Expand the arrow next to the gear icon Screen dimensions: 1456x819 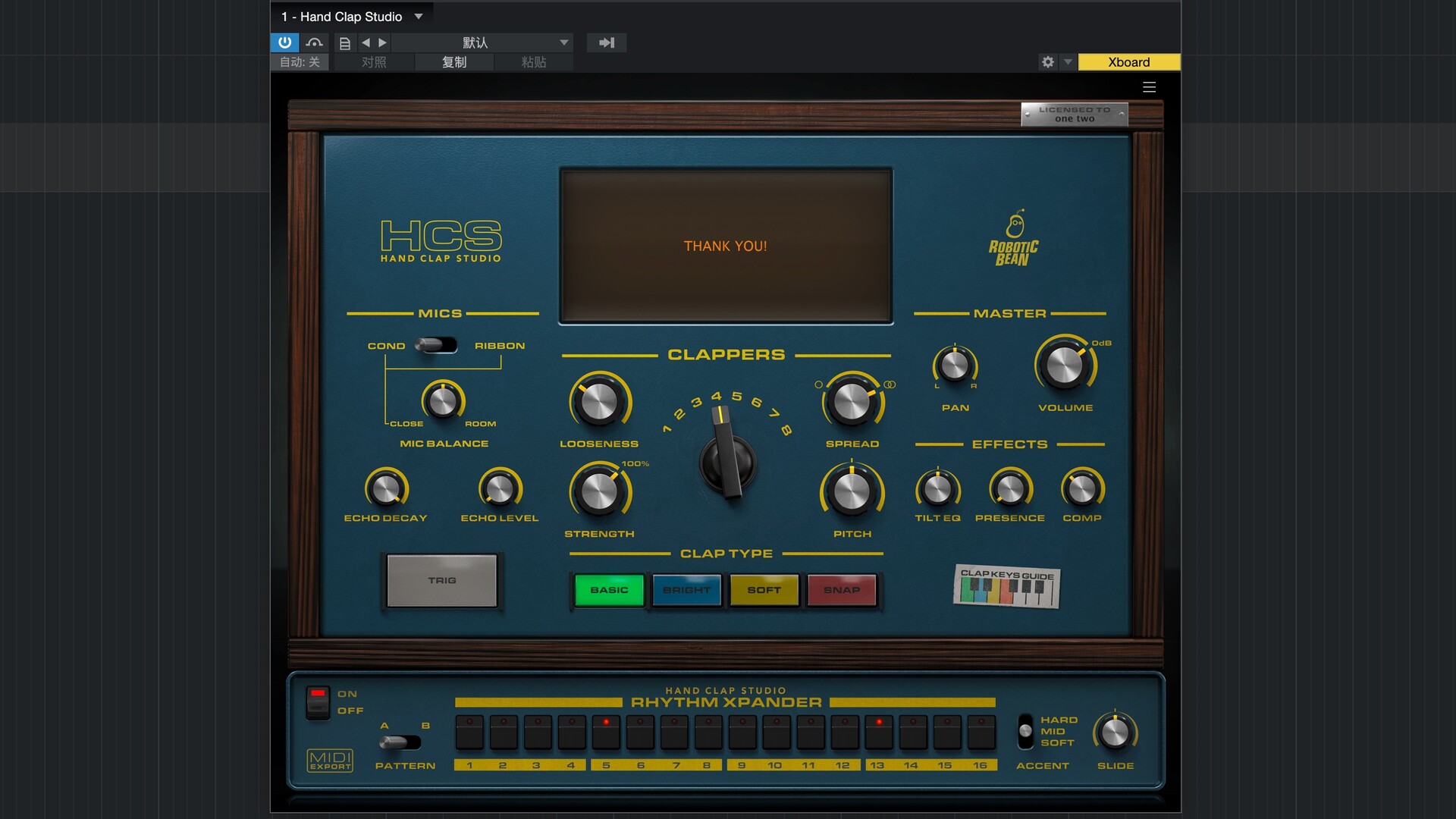coord(1068,62)
